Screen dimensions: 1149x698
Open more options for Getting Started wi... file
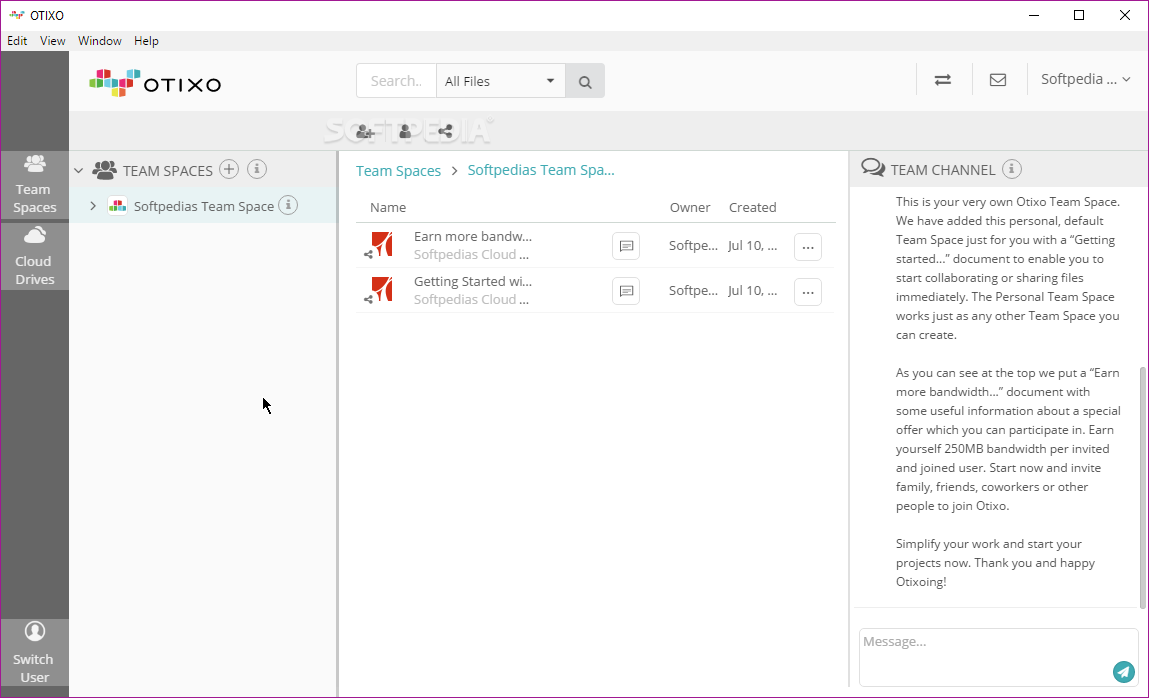(x=808, y=292)
